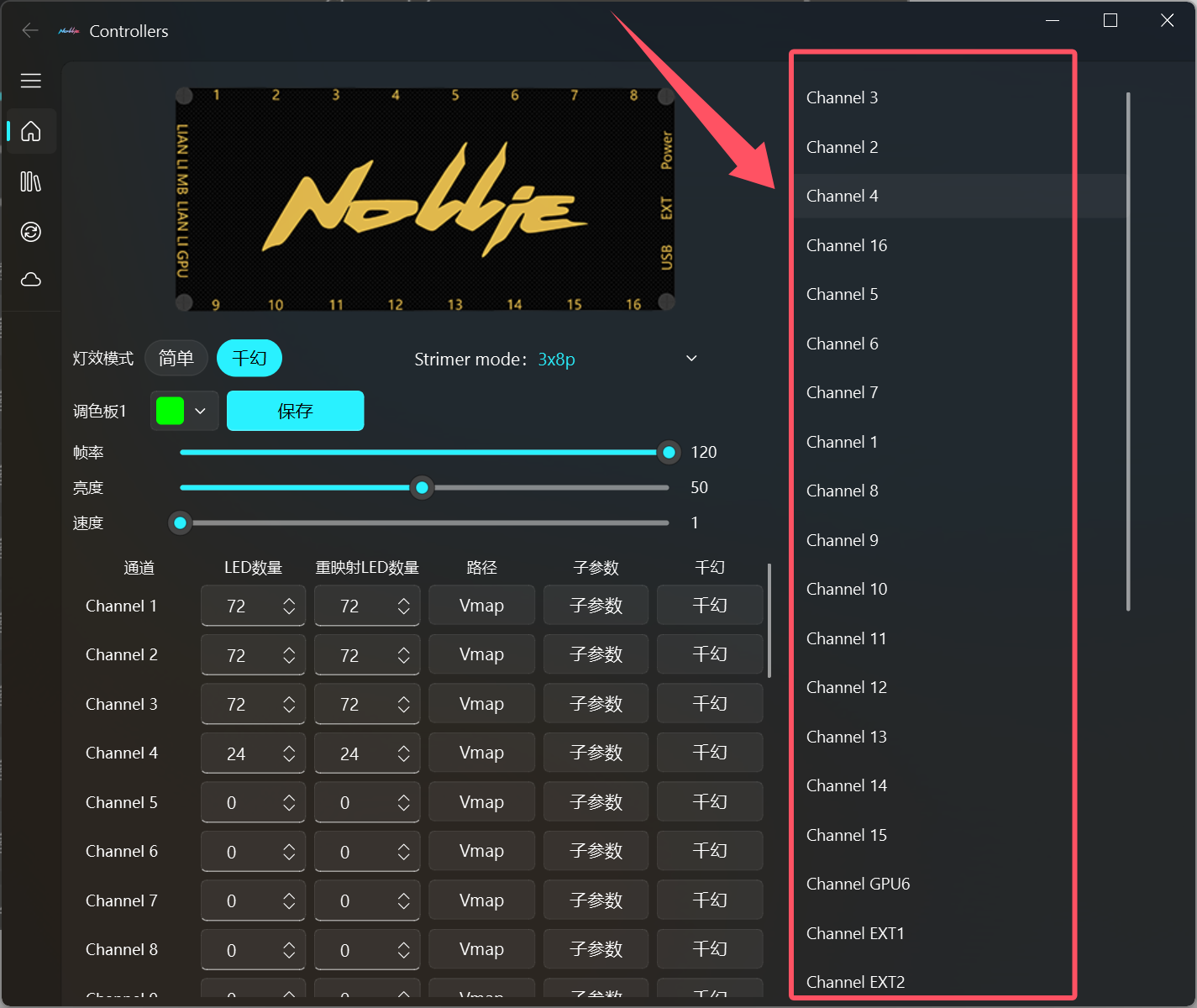Click the back arrow in title bar
The width and height of the screenshot is (1197, 1008).
pos(30,31)
